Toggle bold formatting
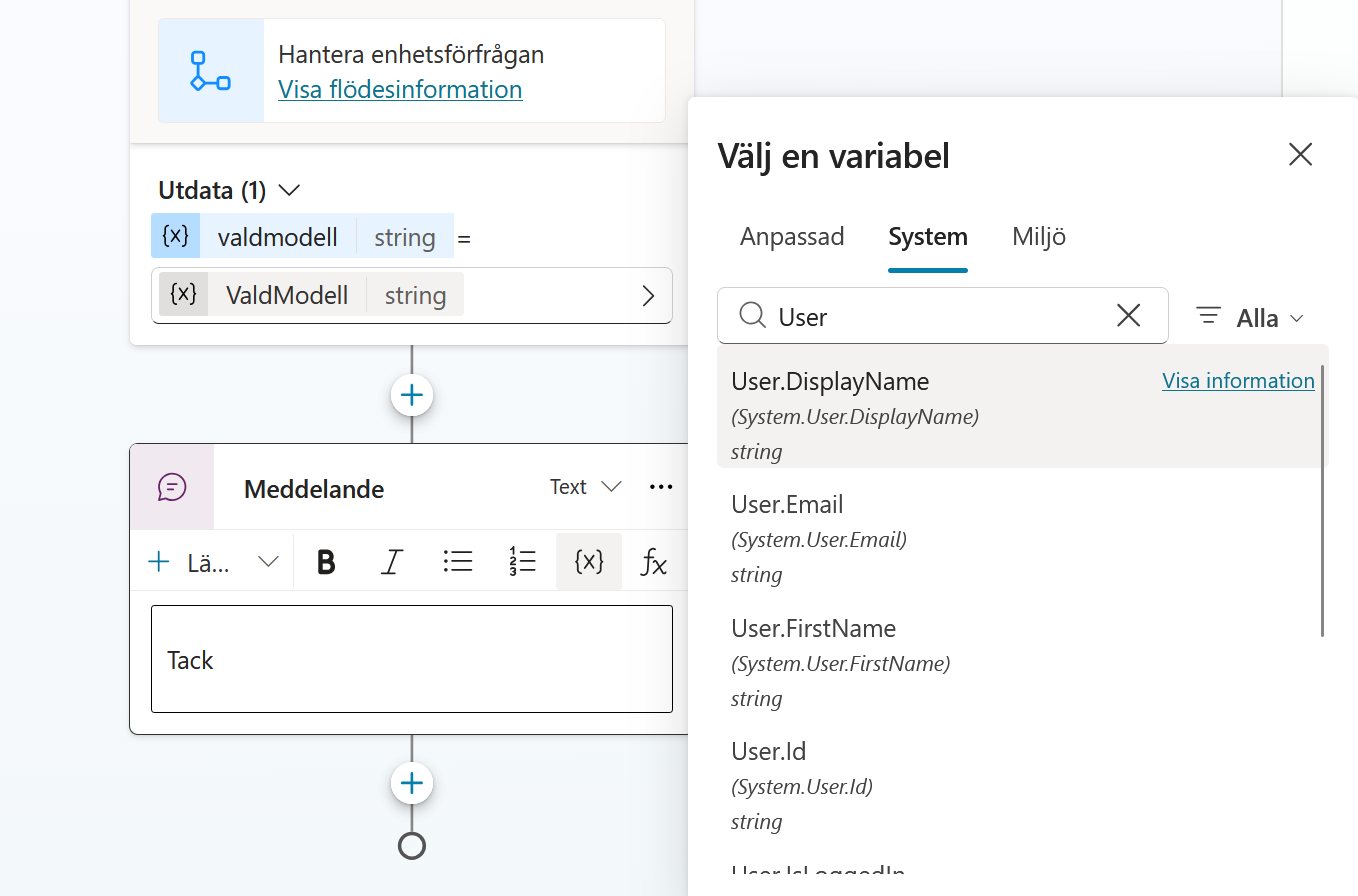 pos(326,562)
